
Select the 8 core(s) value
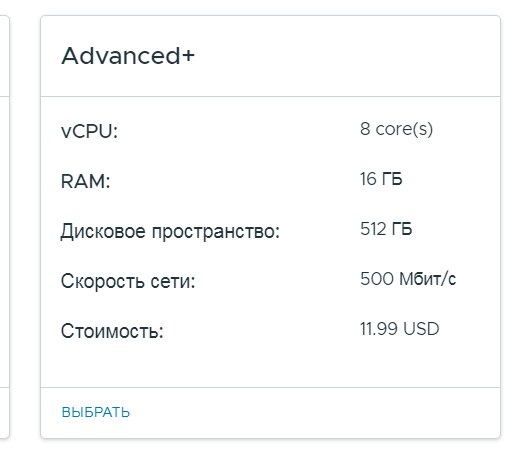[x=396, y=129]
